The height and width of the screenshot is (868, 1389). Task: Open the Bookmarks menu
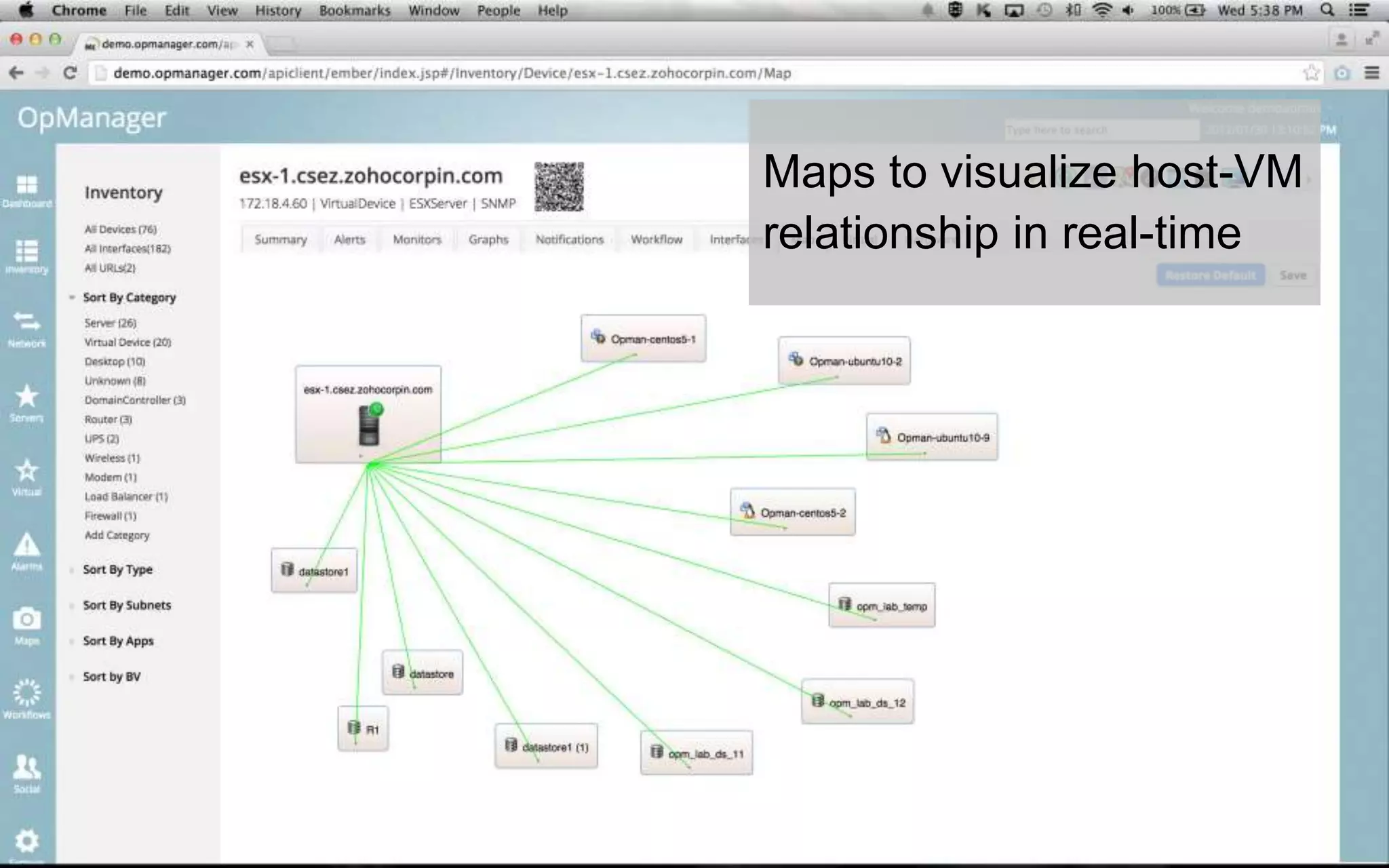[355, 10]
